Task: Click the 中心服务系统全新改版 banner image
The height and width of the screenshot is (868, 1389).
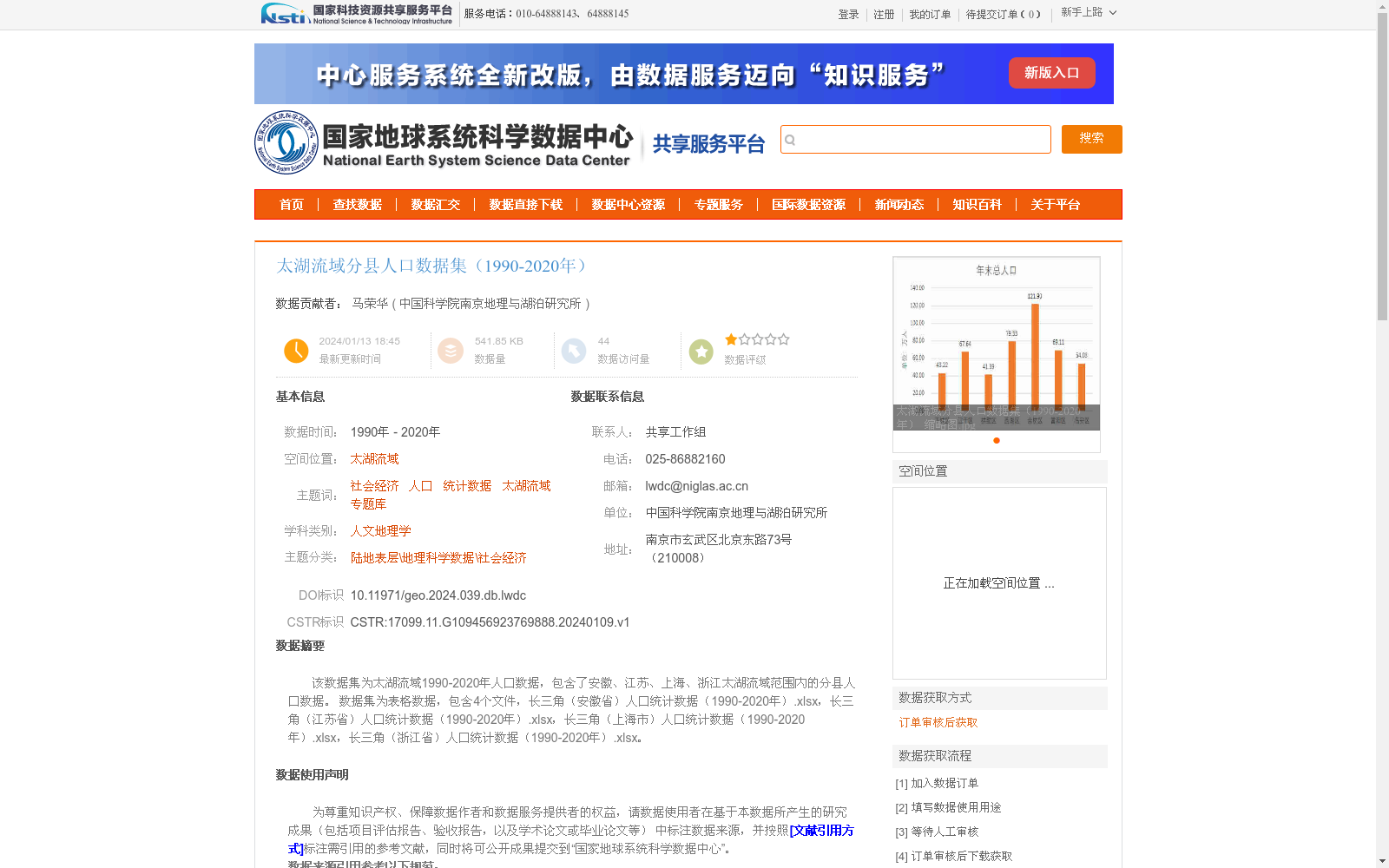Action: [684, 74]
